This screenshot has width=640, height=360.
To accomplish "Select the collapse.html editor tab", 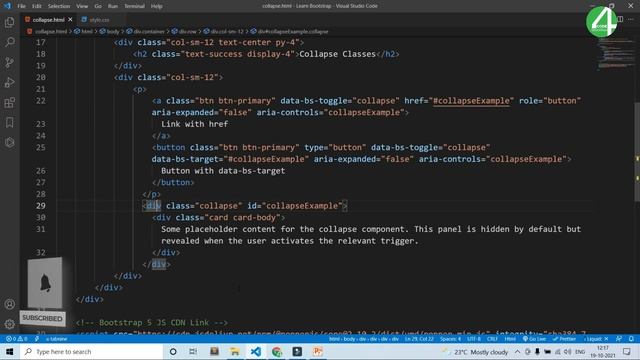I will pyautogui.click(x=48, y=20).
